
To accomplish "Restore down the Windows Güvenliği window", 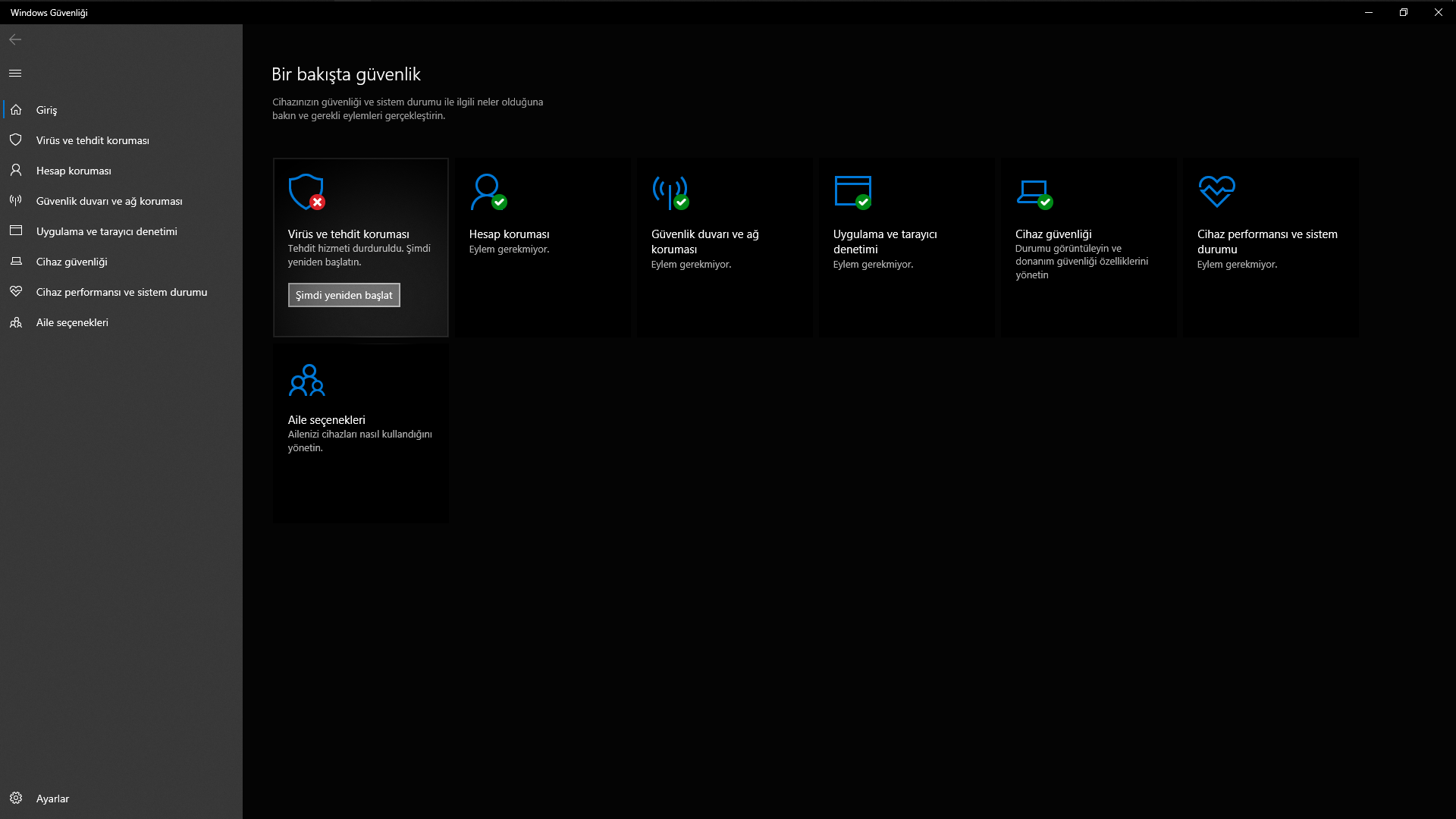I will point(1404,12).
